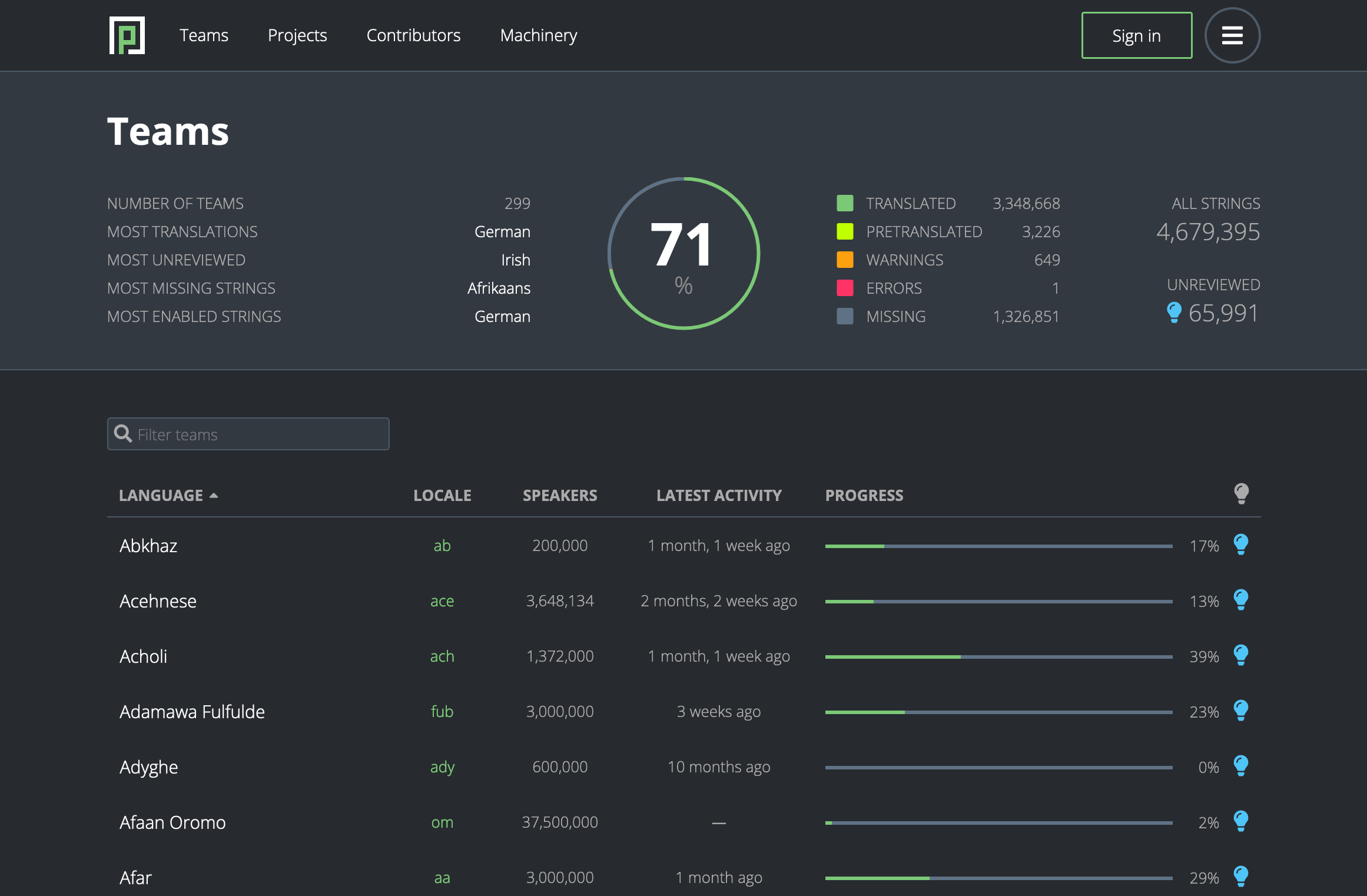Click the Sign in button
The image size is (1367, 896).
pos(1136,35)
